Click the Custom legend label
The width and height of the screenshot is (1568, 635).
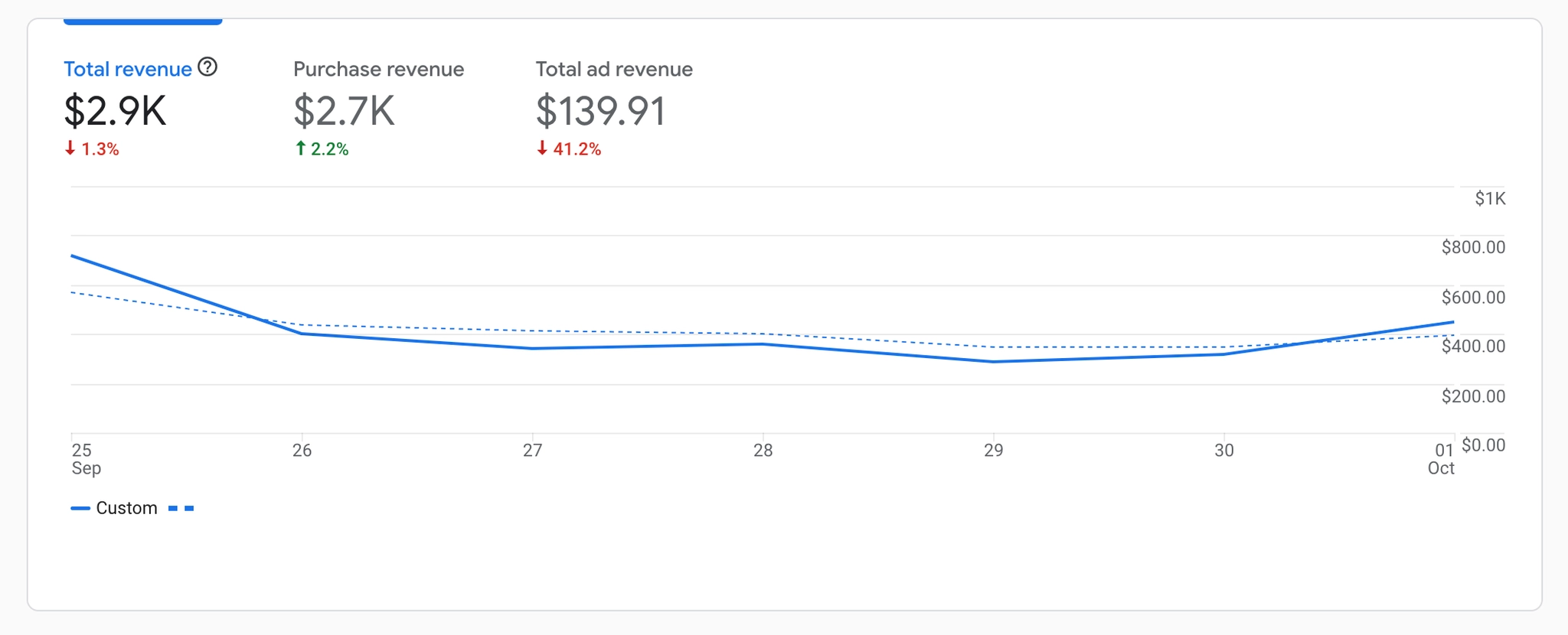point(126,509)
